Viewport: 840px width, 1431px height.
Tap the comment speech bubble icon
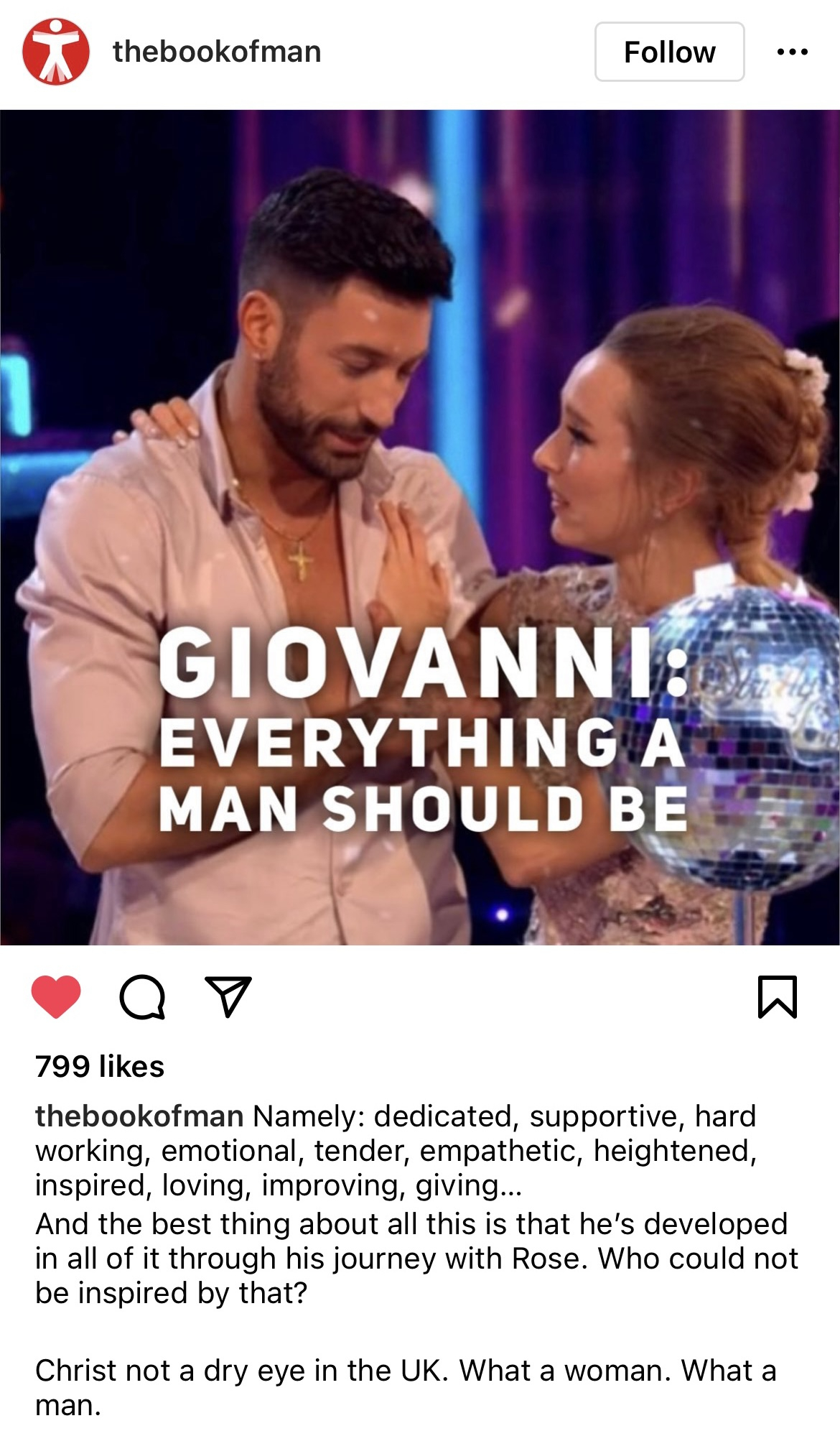pyautogui.click(x=142, y=997)
